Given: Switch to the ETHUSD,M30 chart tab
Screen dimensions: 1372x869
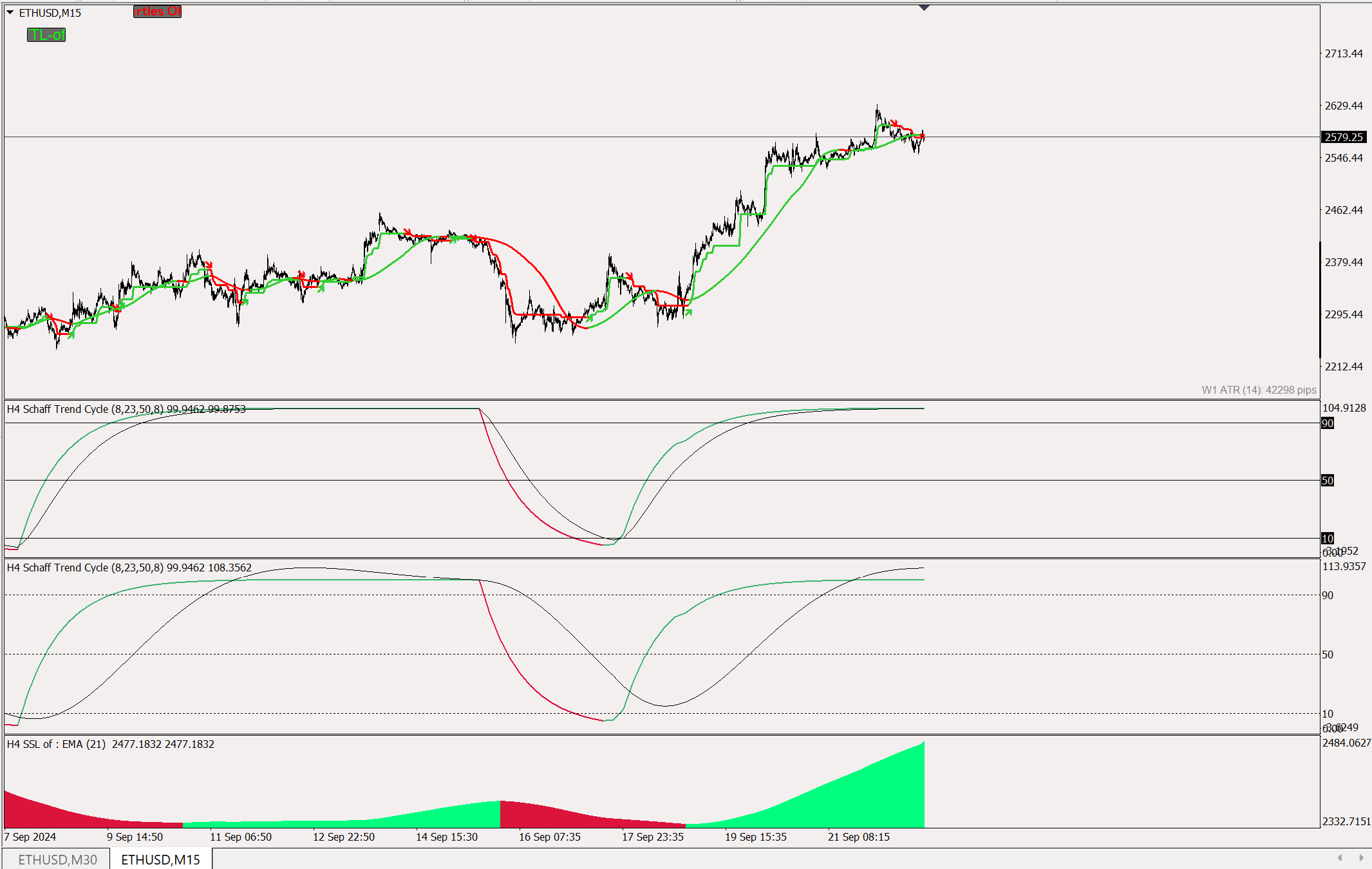Looking at the screenshot, I should (57, 859).
